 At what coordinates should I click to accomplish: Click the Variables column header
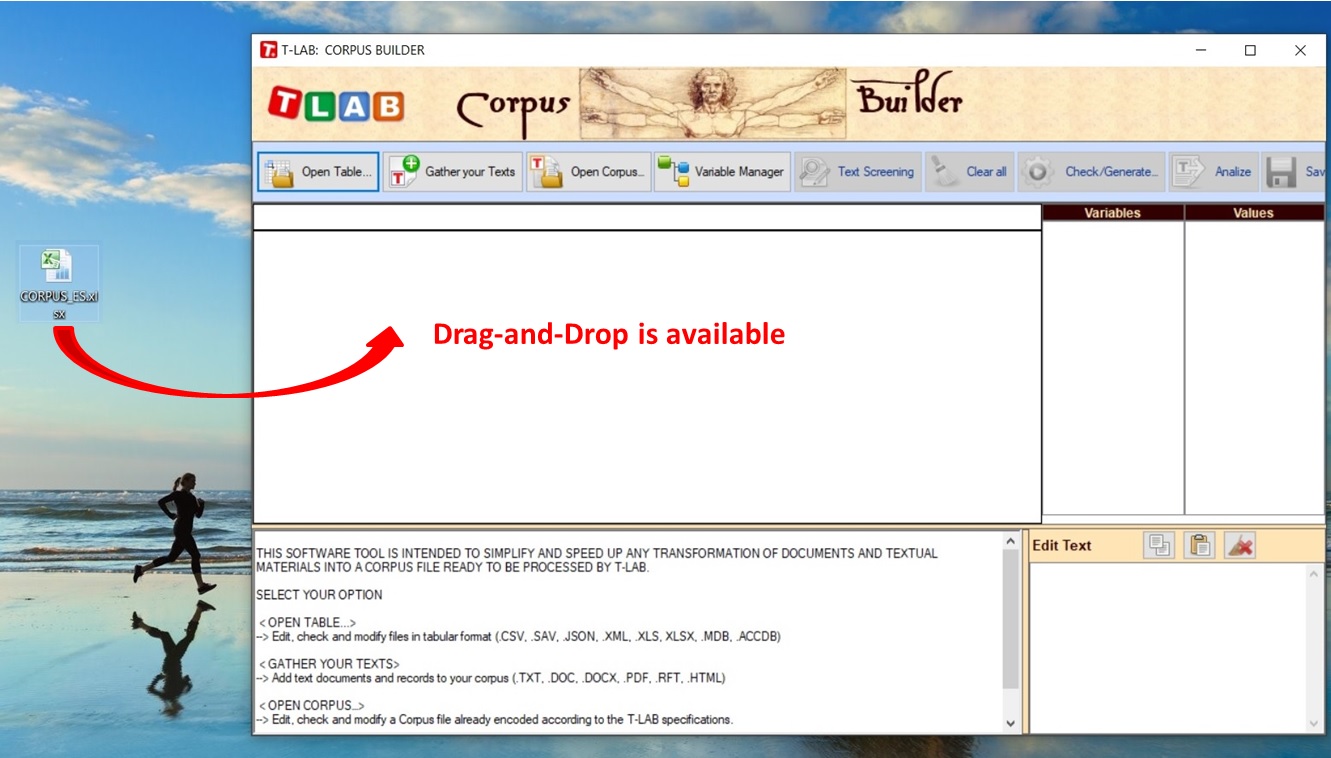pyautogui.click(x=1113, y=212)
